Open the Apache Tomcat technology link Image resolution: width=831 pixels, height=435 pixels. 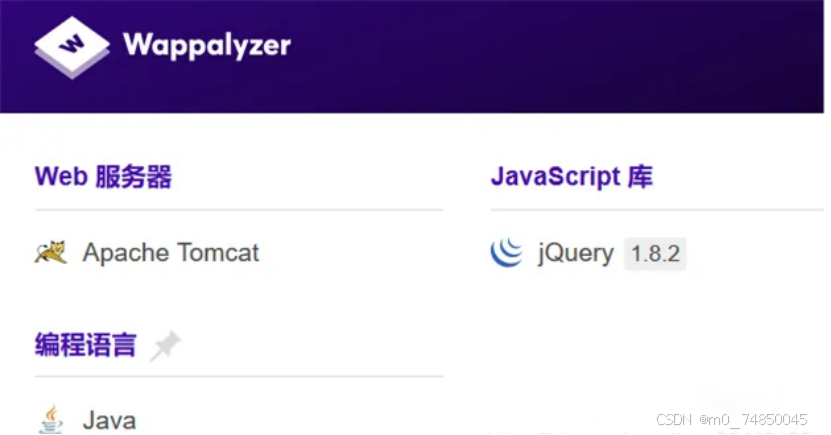point(171,253)
